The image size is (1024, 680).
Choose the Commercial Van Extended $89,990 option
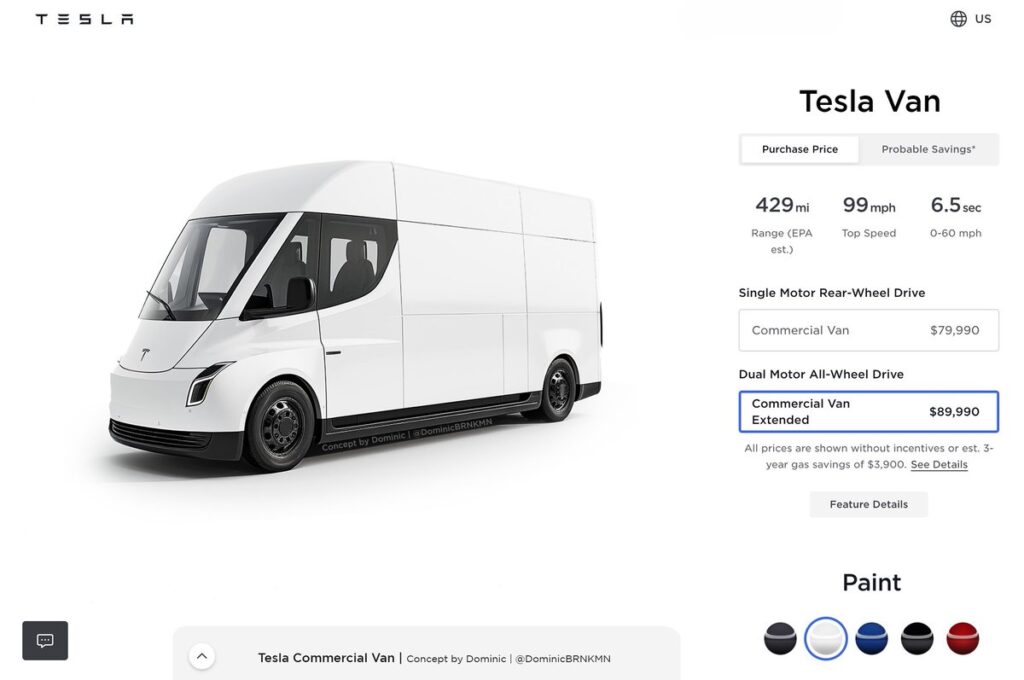[x=868, y=411]
